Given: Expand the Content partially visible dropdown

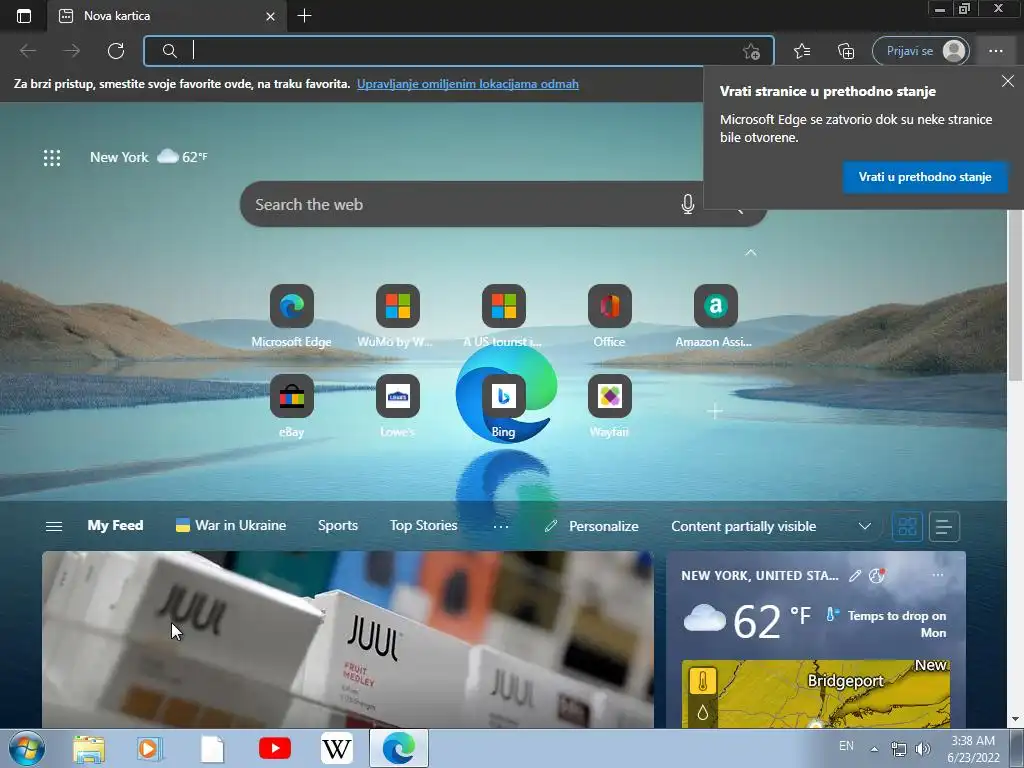Looking at the screenshot, I should (x=865, y=526).
